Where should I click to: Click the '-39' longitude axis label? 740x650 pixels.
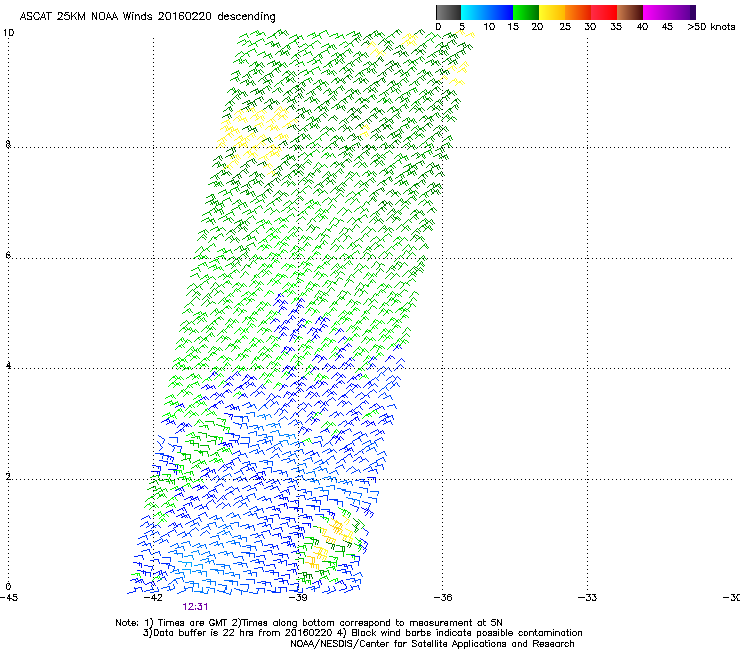pyautogui.click(x=298, y=598)
